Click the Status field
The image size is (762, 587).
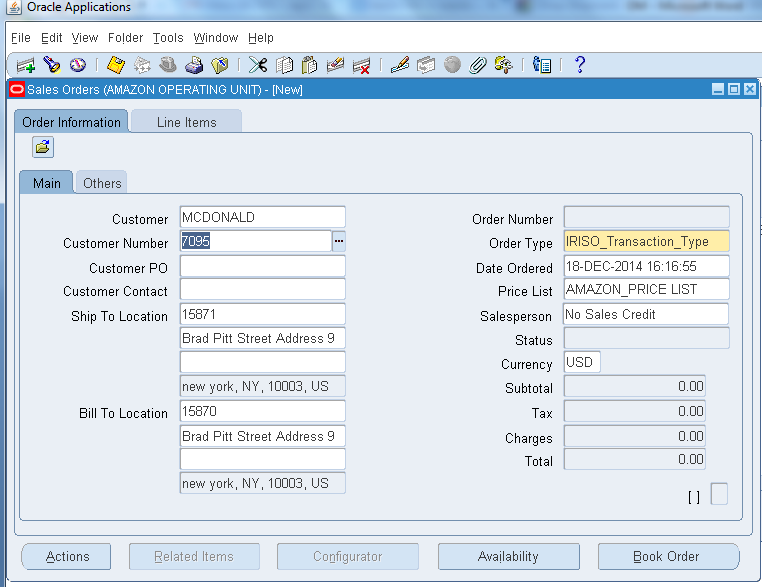coord(646,338)
